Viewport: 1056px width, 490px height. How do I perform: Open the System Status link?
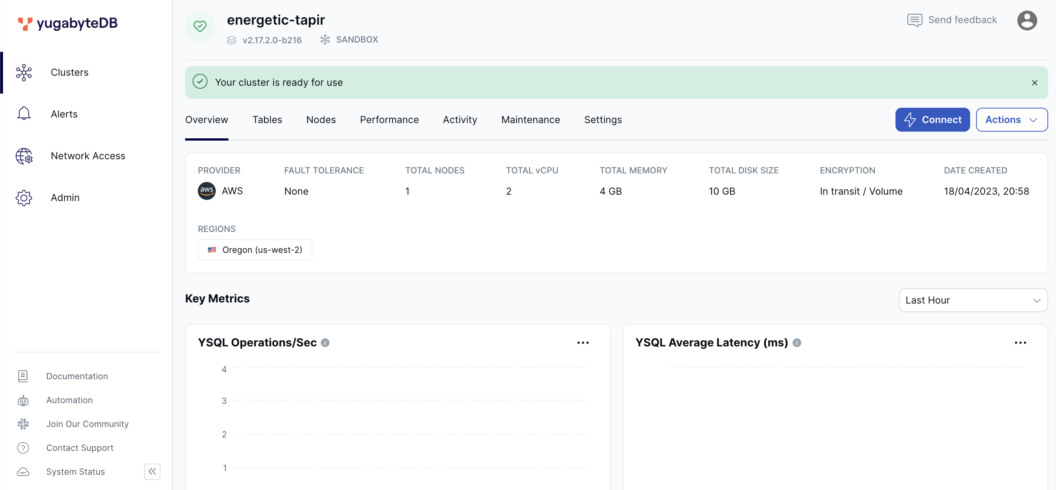(x=75, y=472)
